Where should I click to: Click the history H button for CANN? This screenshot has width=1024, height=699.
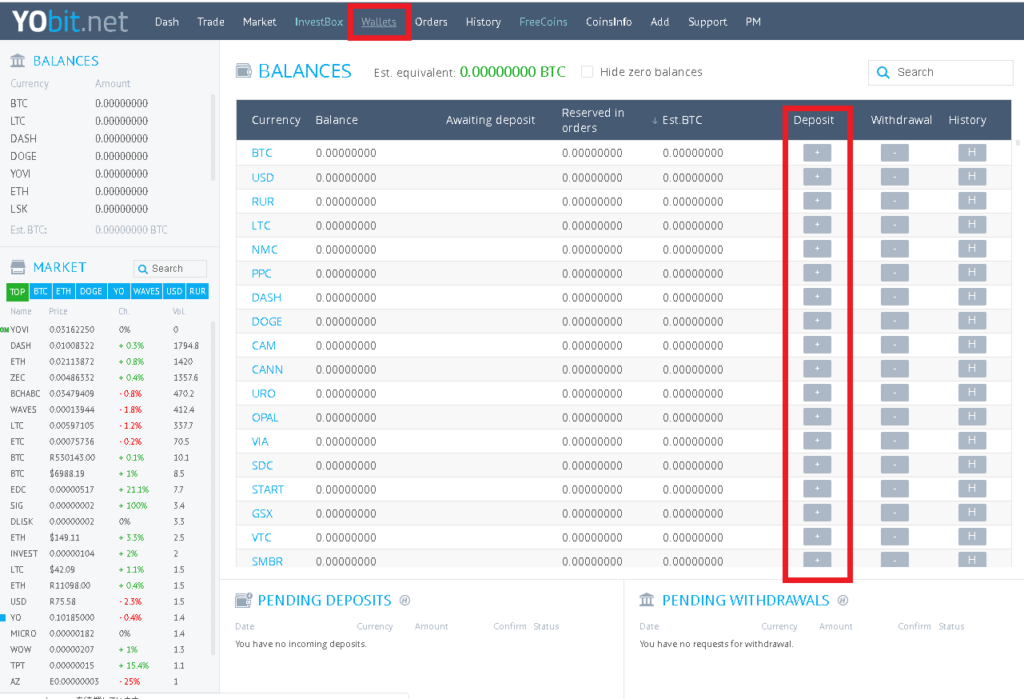(972, 369)
